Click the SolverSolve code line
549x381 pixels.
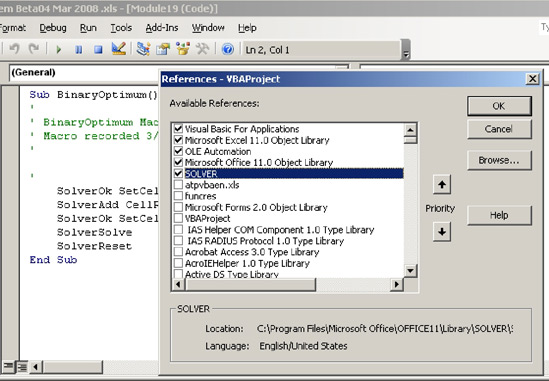(x=95, y=232)
